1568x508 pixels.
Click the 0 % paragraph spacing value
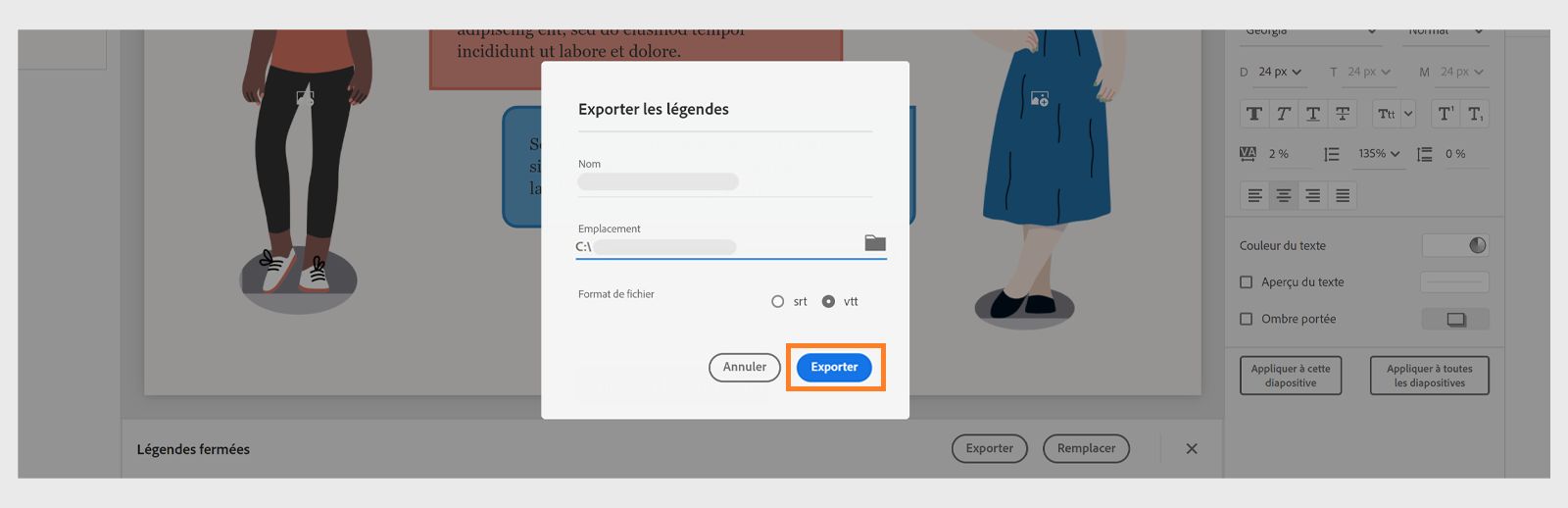[x=1455, y=154]
